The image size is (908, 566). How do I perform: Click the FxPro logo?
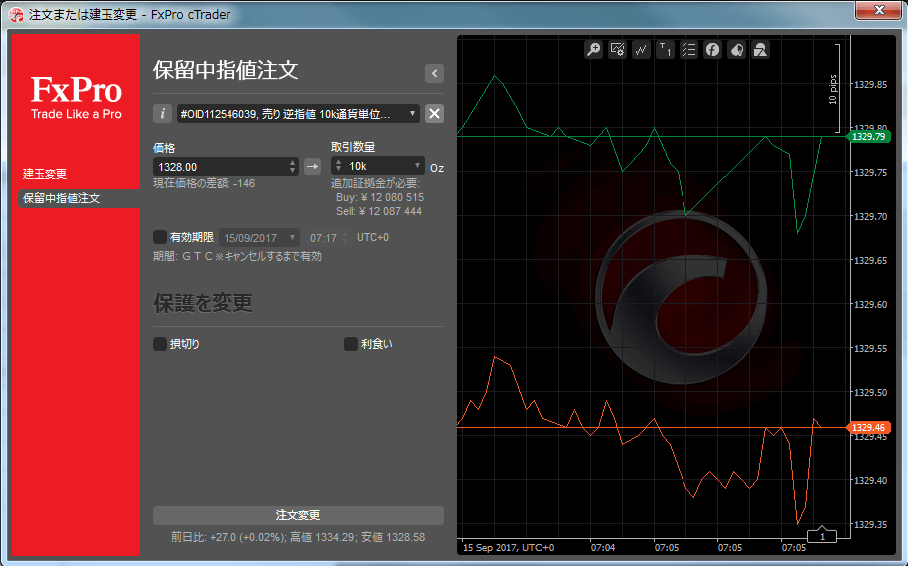(76, 97)
